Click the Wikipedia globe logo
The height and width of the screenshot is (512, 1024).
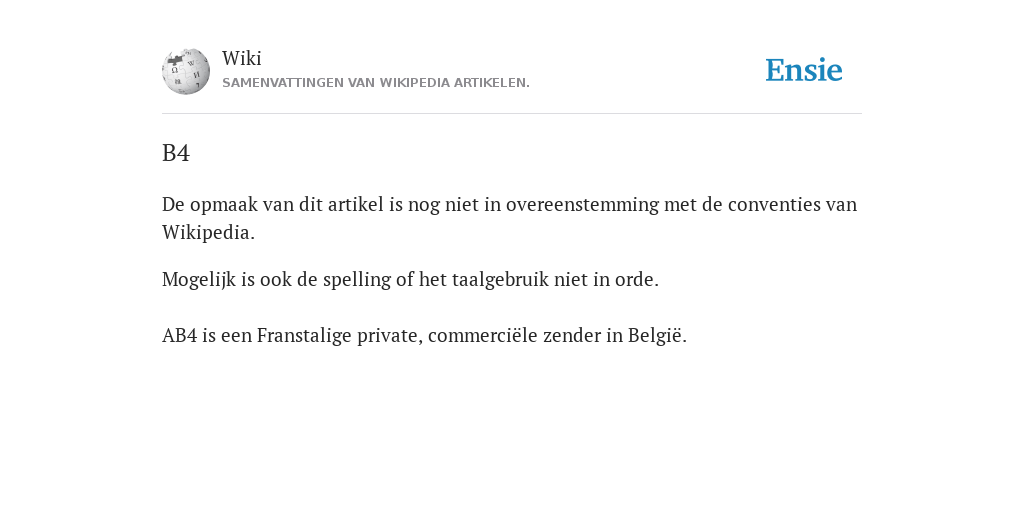click(x=186, y=71)
